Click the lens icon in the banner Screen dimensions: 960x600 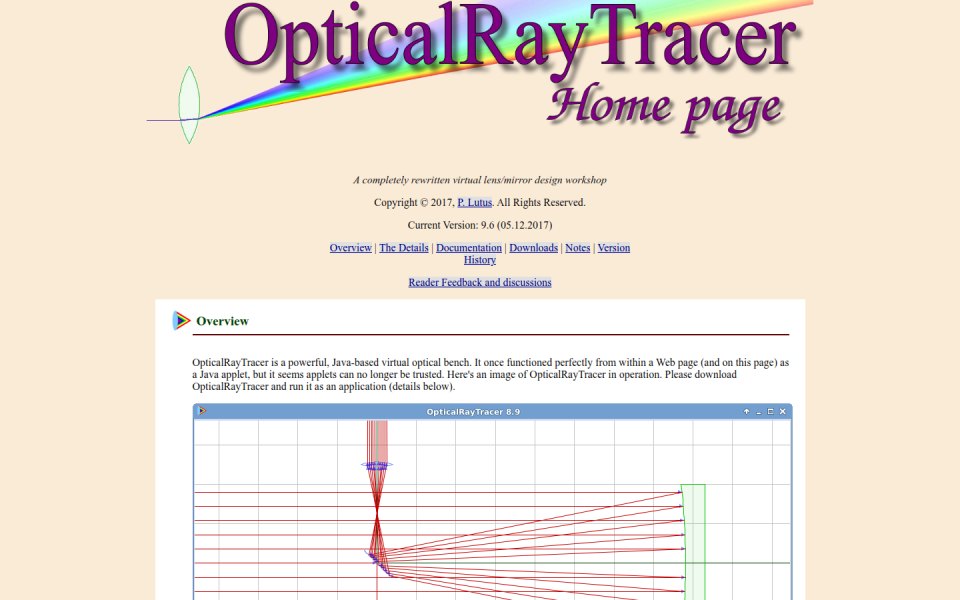click(x=189, y=105)
